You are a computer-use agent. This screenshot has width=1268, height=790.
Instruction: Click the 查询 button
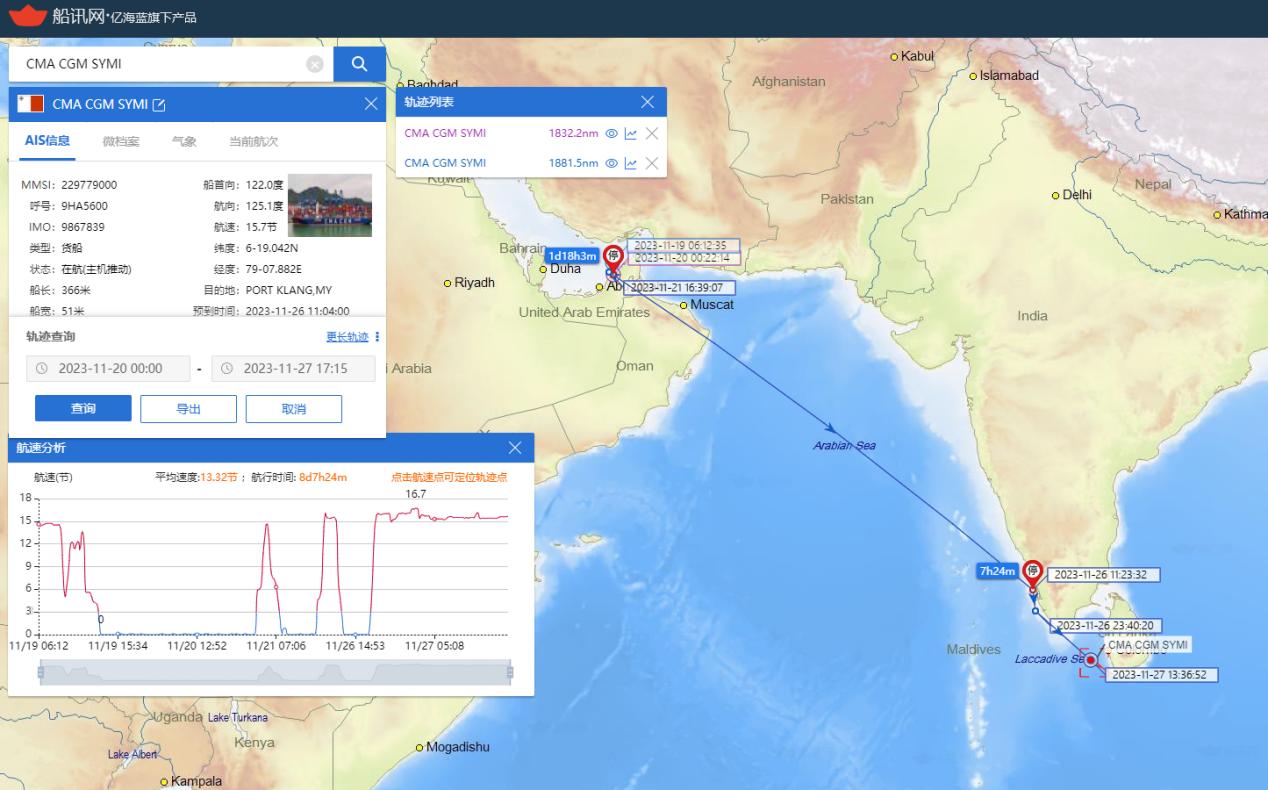click(83, 409)
